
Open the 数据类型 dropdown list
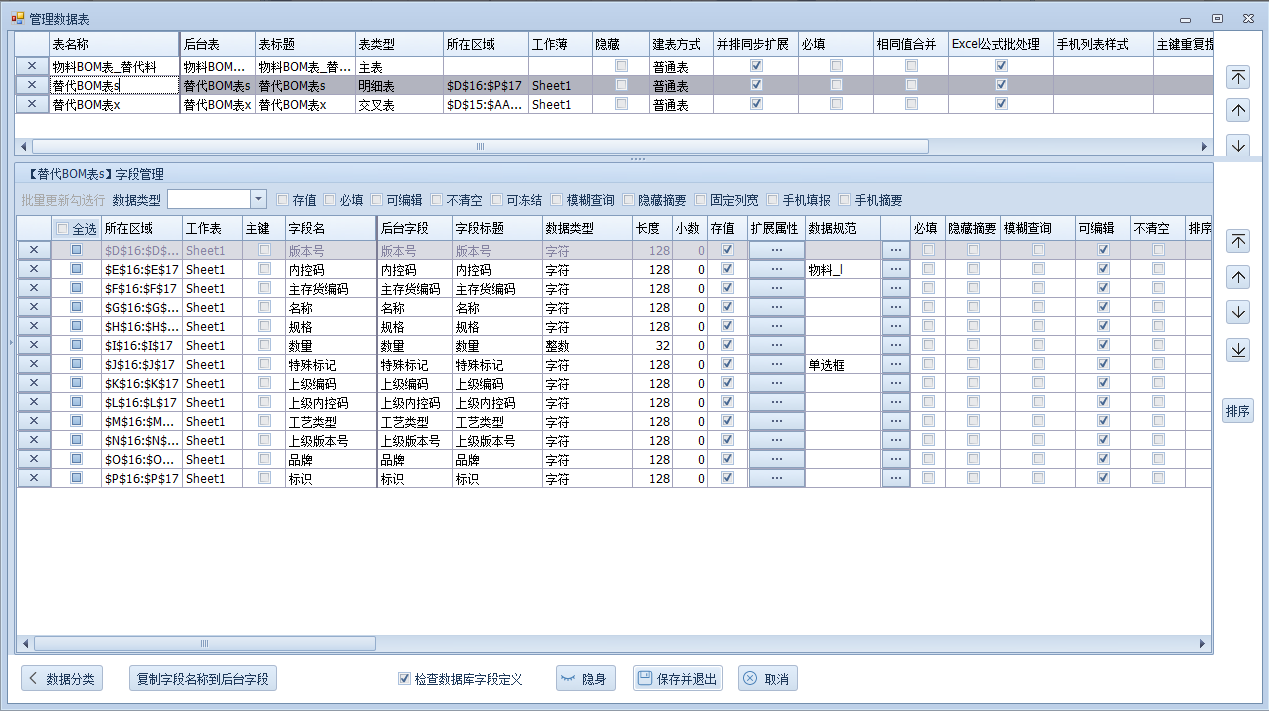258,199
